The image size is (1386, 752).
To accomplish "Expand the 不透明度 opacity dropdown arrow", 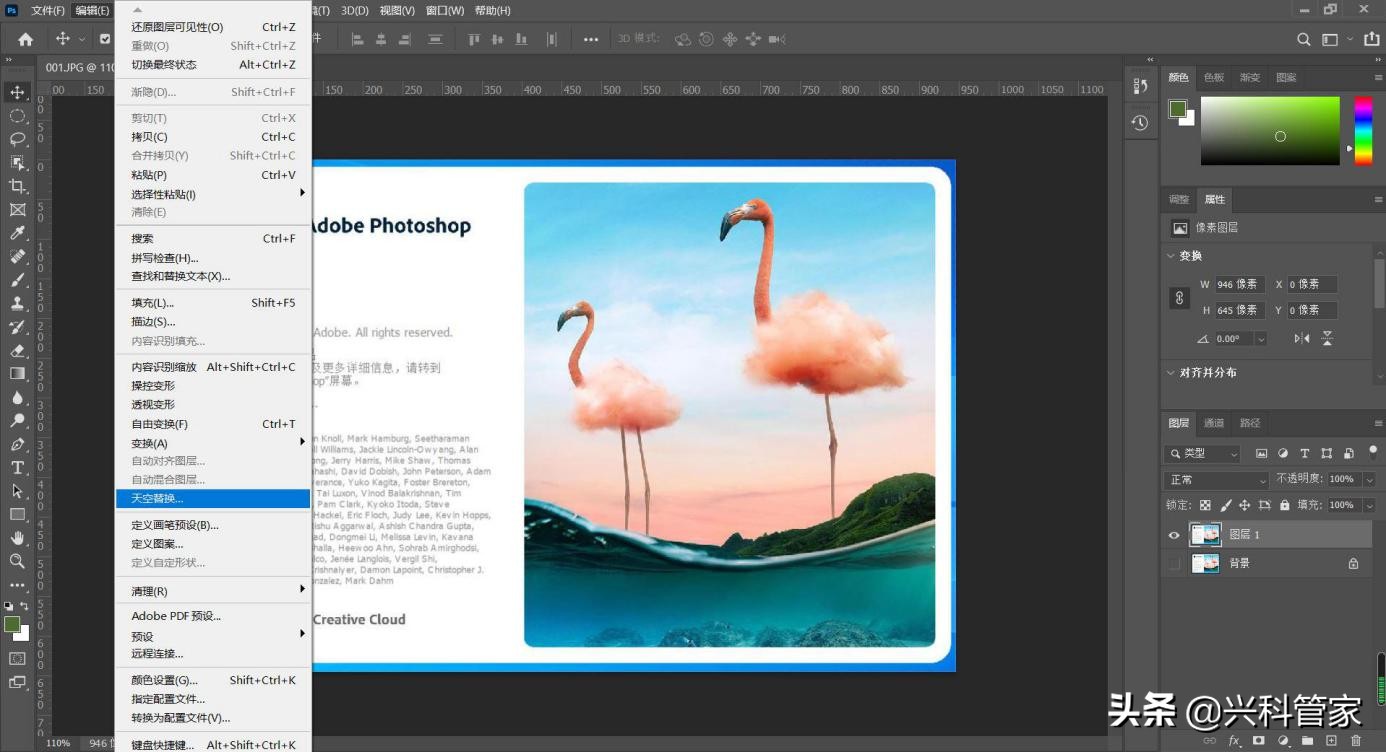I will [x=1368, y=480].
